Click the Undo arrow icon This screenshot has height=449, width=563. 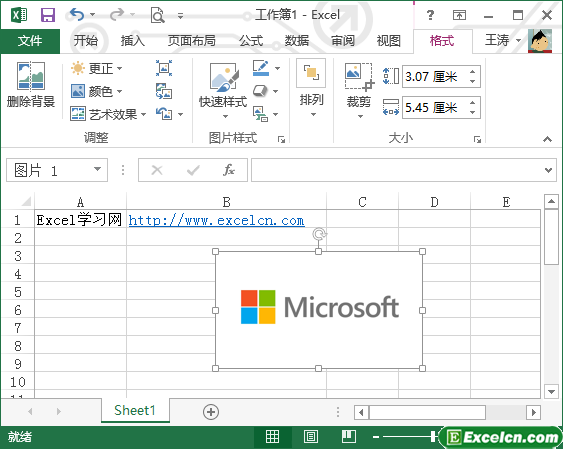coord(76,15)
